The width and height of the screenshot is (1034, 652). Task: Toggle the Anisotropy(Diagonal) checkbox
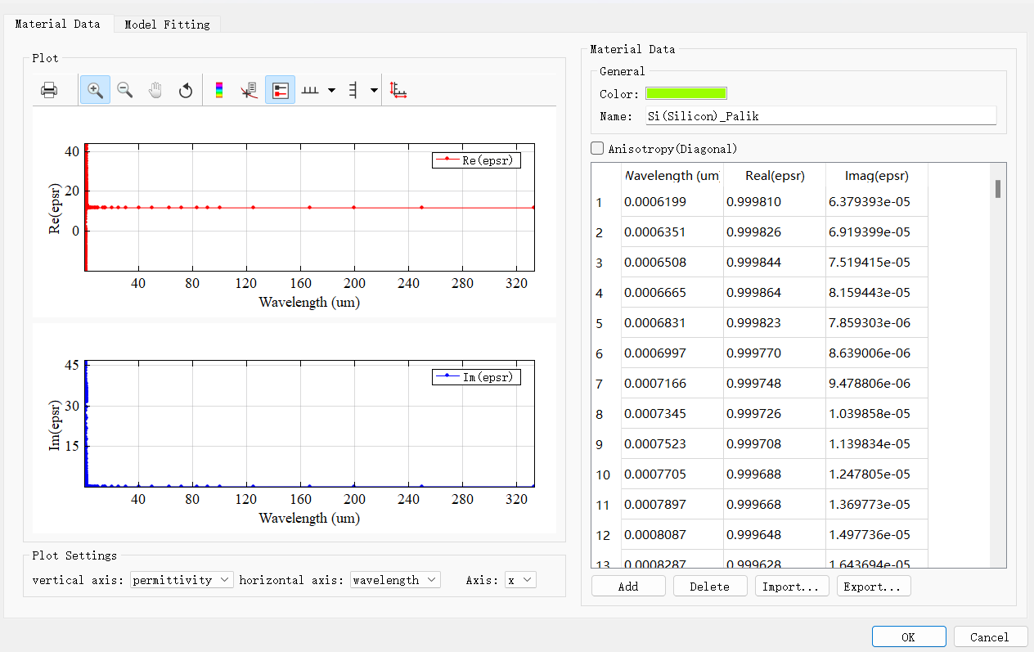tap(597, 148)
